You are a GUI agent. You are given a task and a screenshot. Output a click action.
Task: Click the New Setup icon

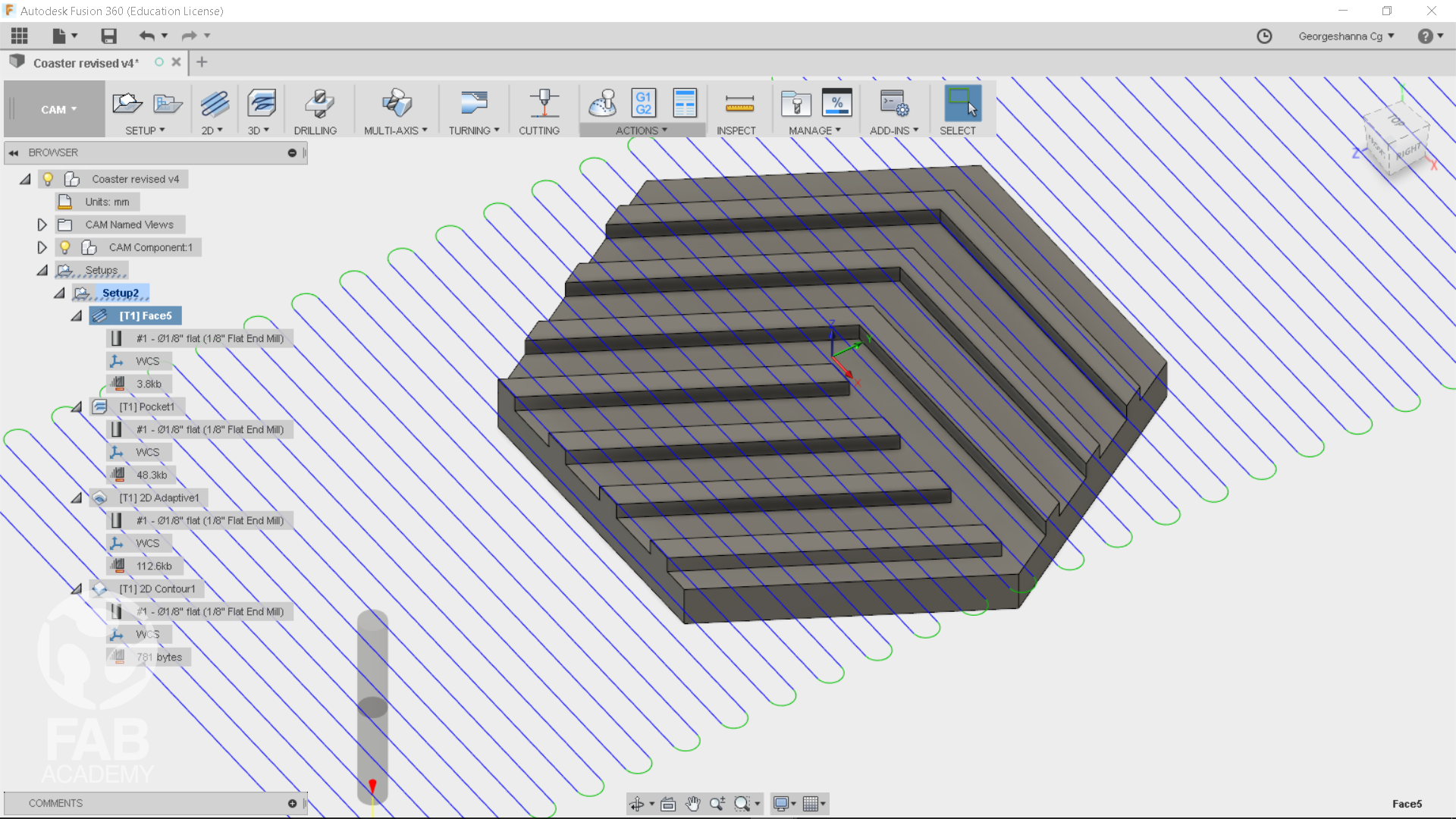pyautogui.click(x=127, y=103)
